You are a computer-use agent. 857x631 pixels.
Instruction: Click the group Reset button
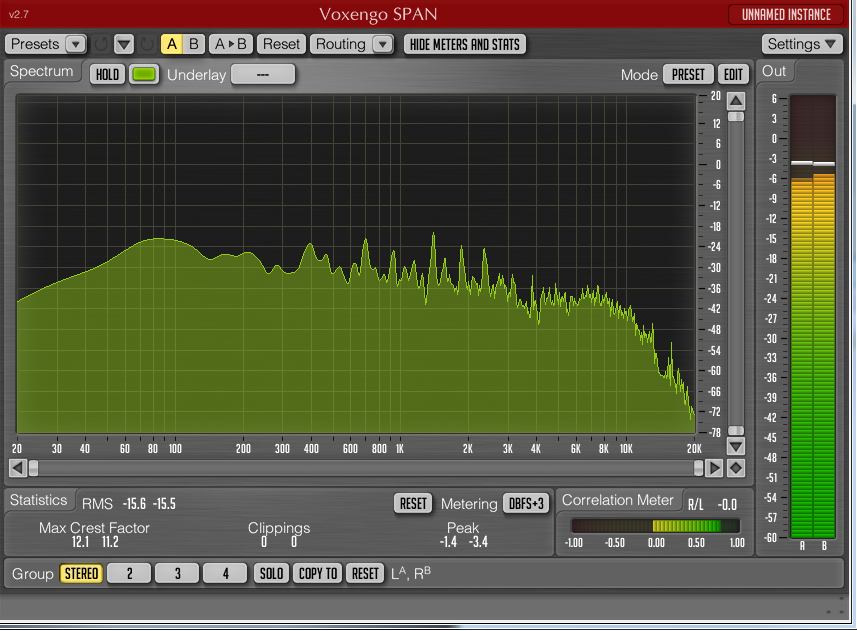tap(365, 574)
